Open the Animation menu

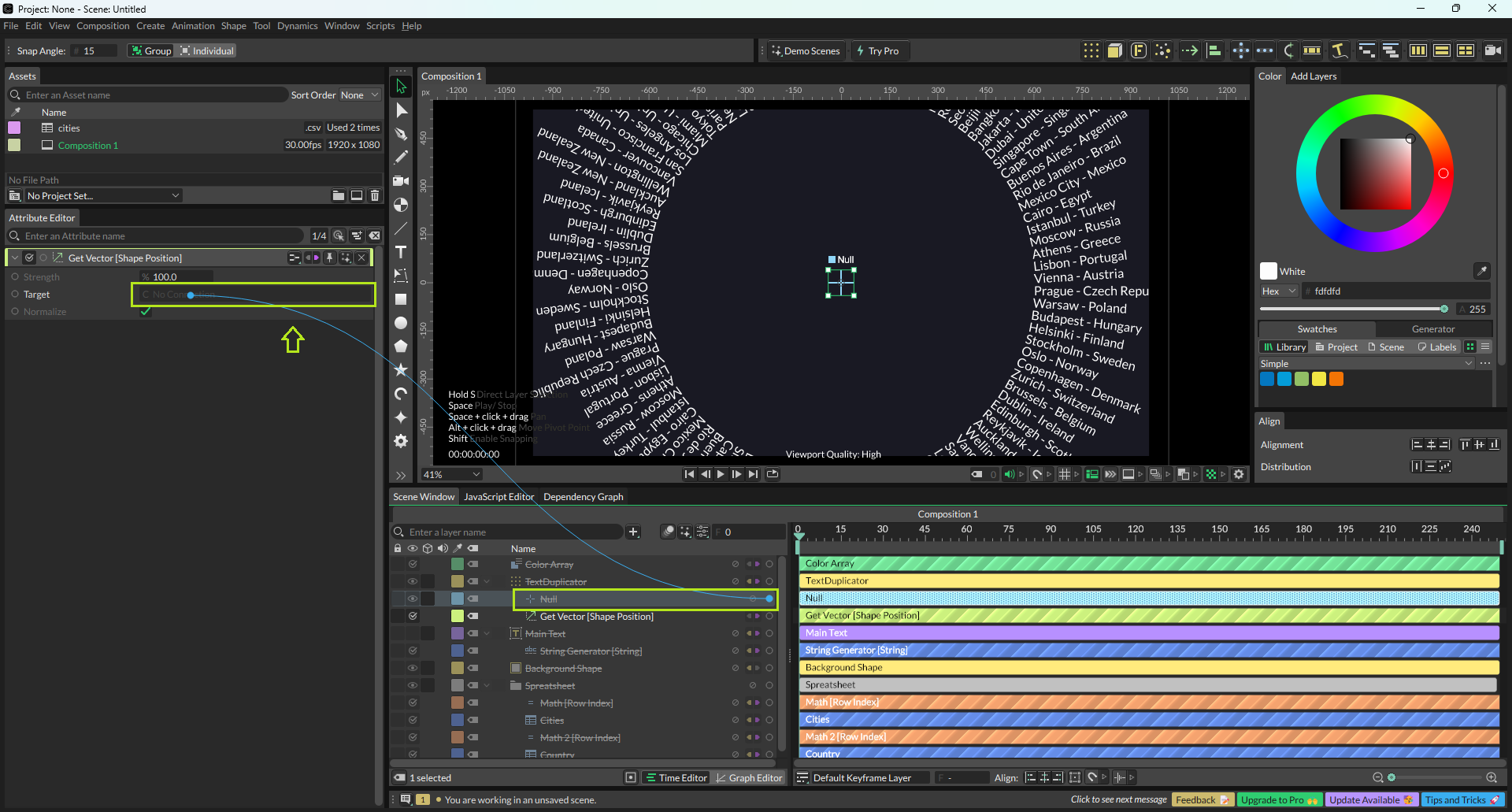[x=193, y=26]
